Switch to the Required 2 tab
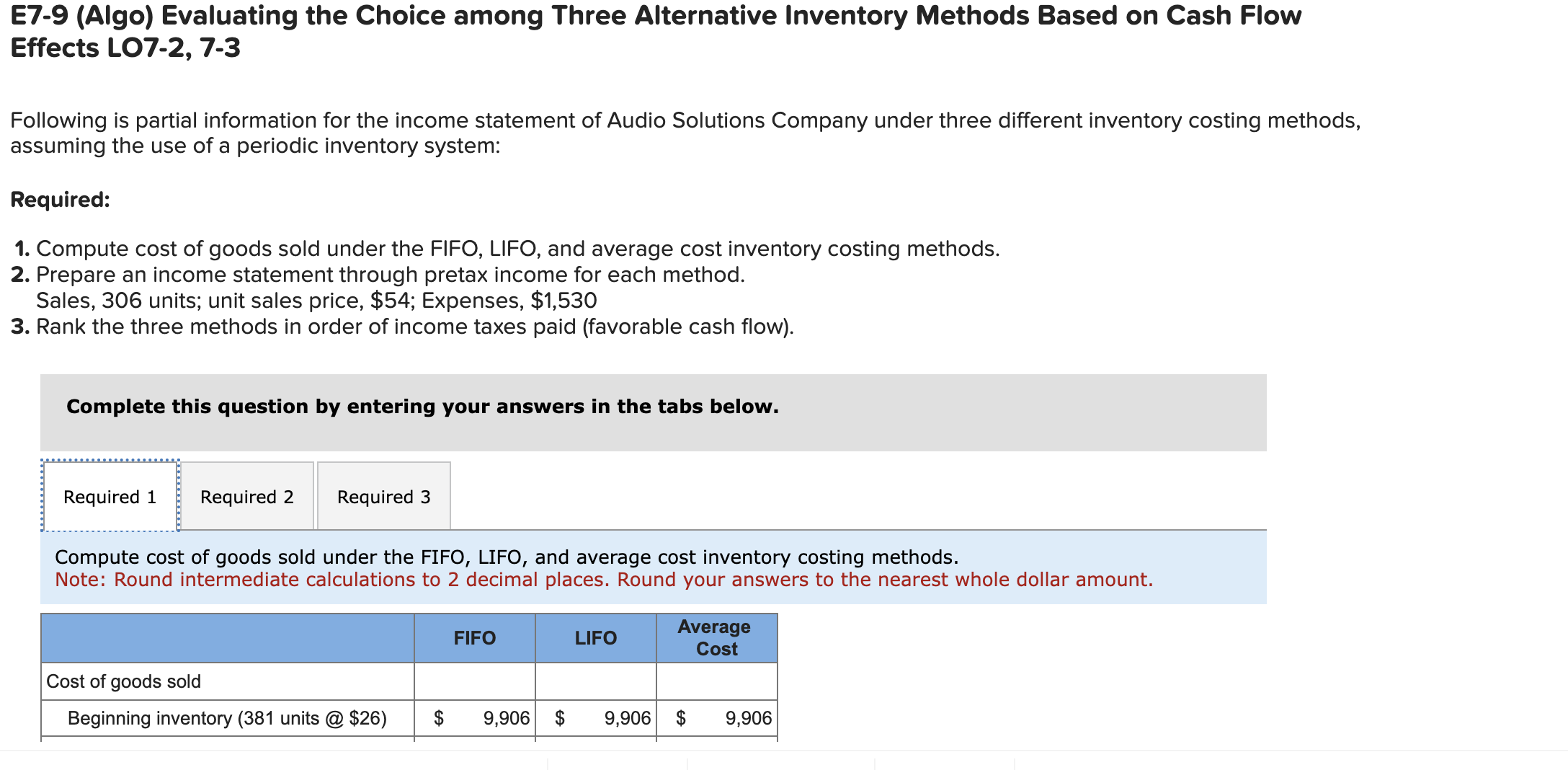Viewport: 1568px width, 770px height. (247, 497)
